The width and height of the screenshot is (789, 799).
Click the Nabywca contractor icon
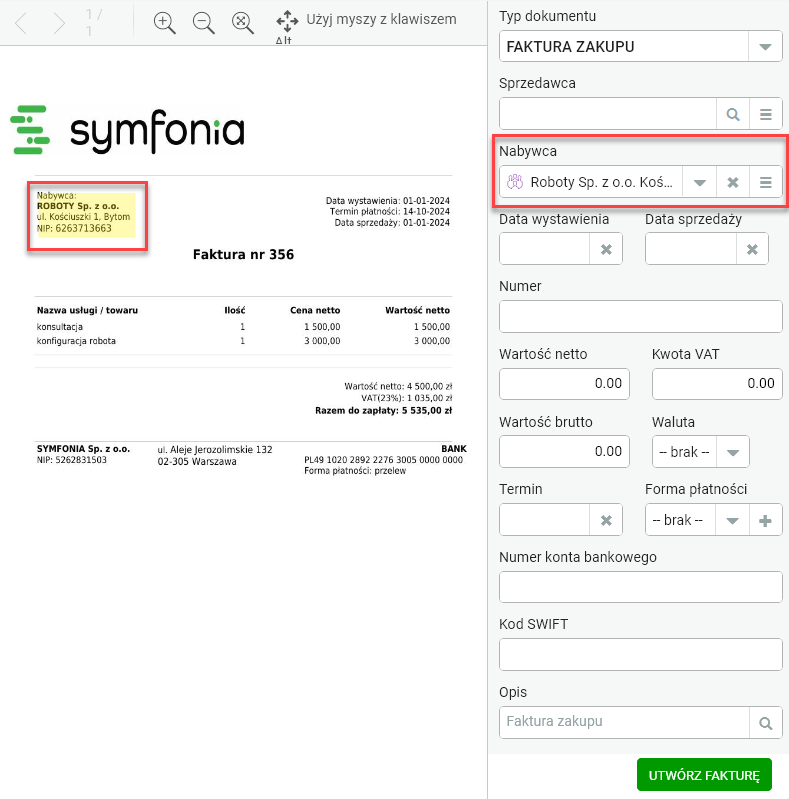coord(515,182)
